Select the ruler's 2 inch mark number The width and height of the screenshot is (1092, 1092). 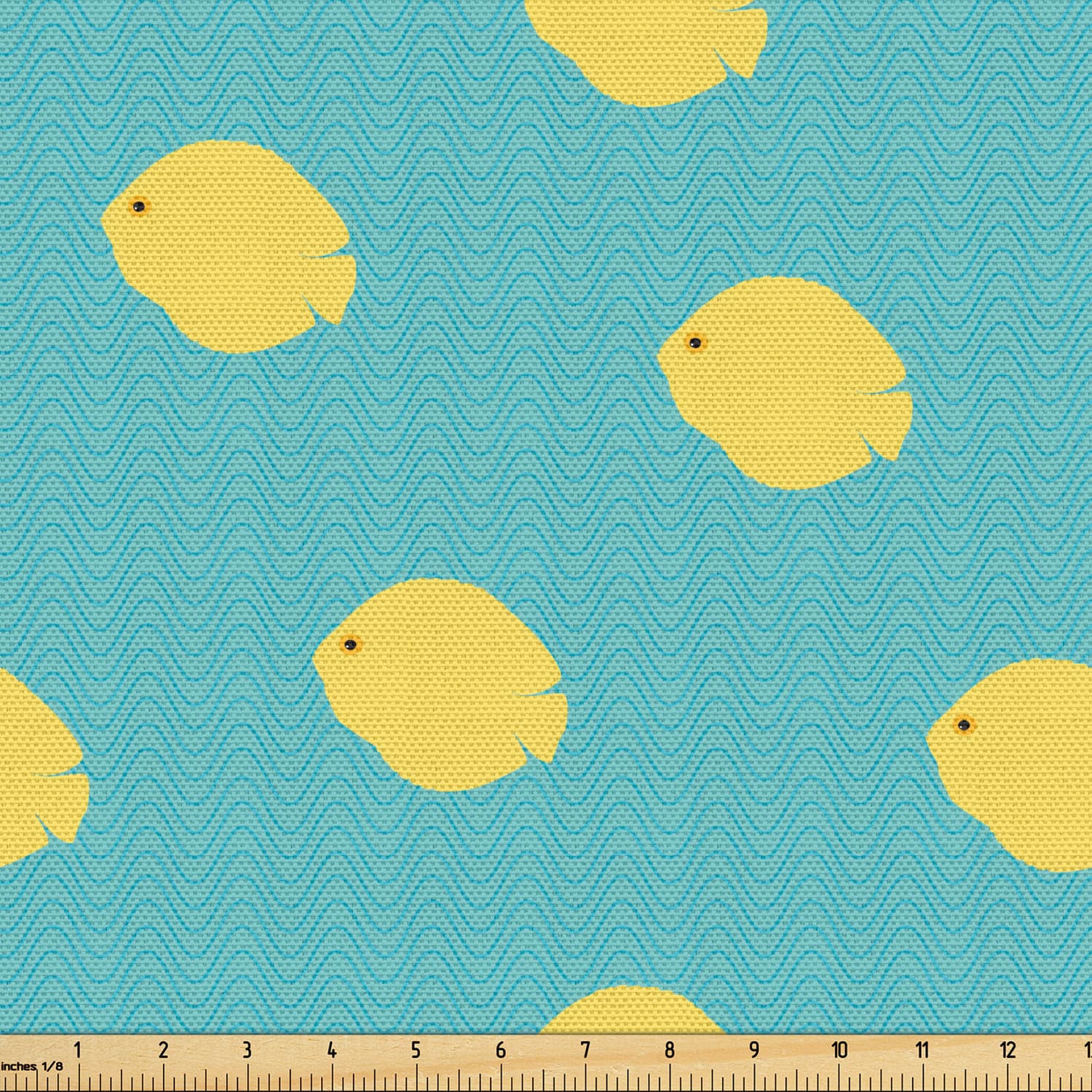tap(162, 1050)
